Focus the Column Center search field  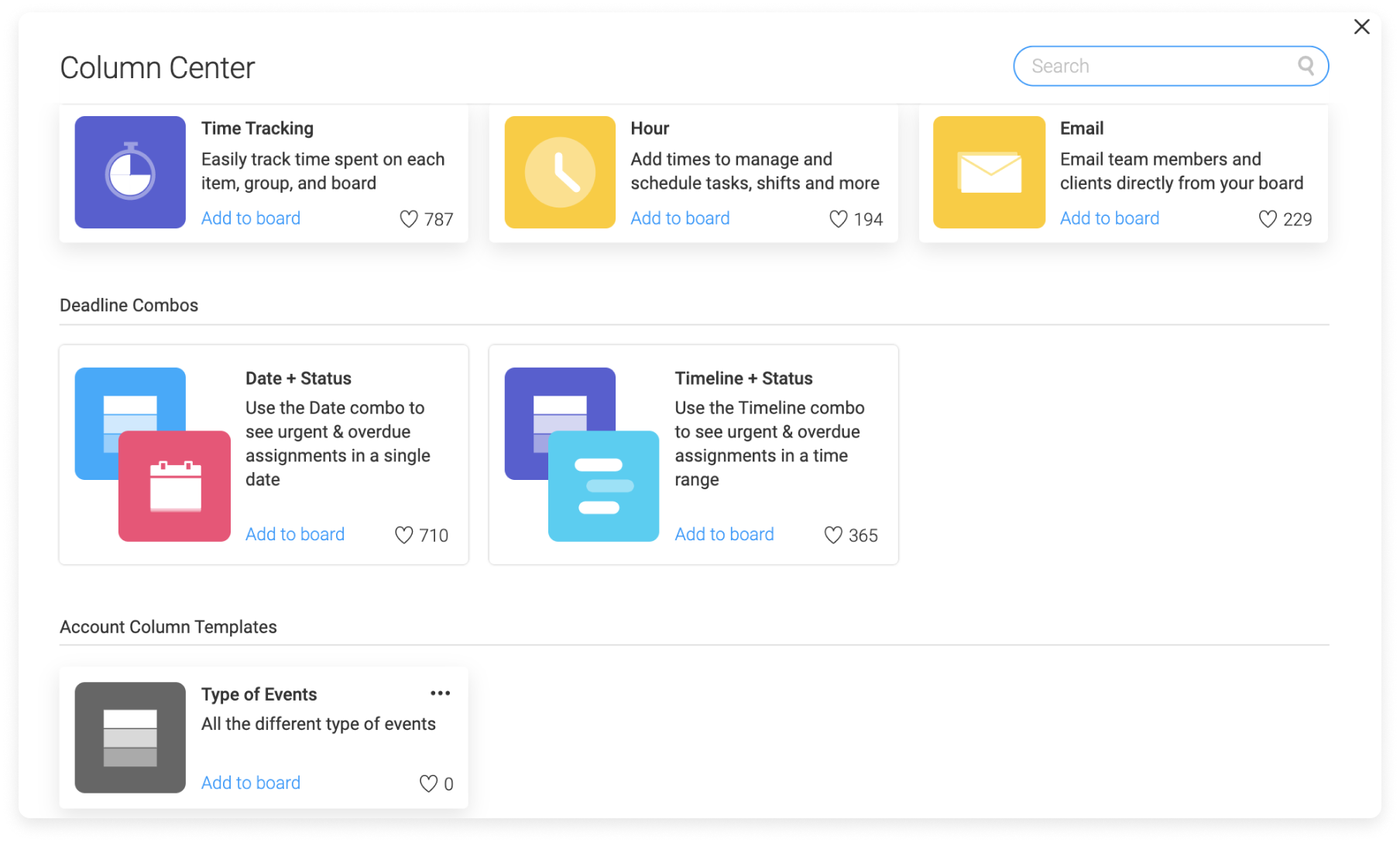click(1171, 66)
